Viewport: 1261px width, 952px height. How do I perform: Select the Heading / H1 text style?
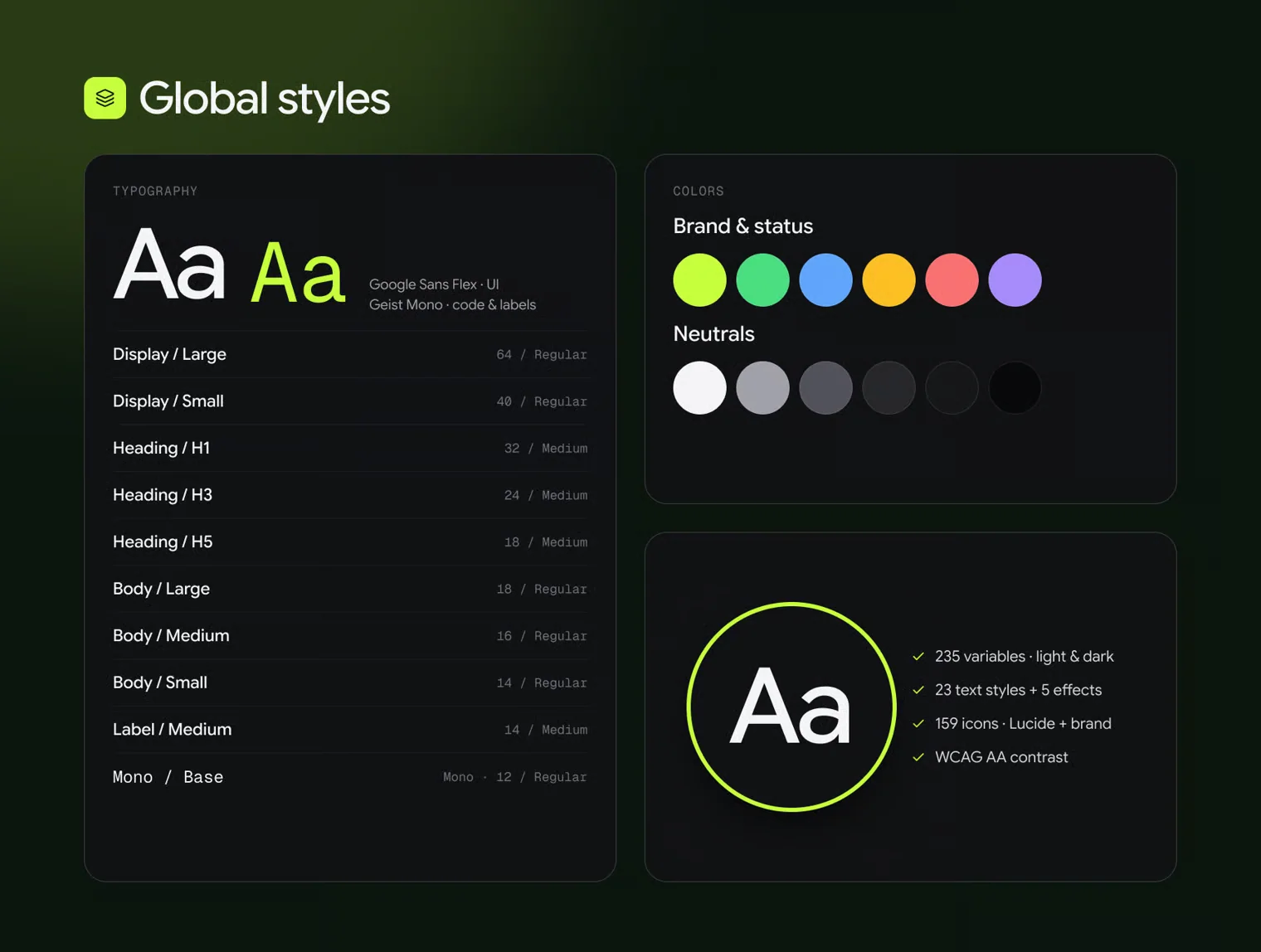coord(350,448)
